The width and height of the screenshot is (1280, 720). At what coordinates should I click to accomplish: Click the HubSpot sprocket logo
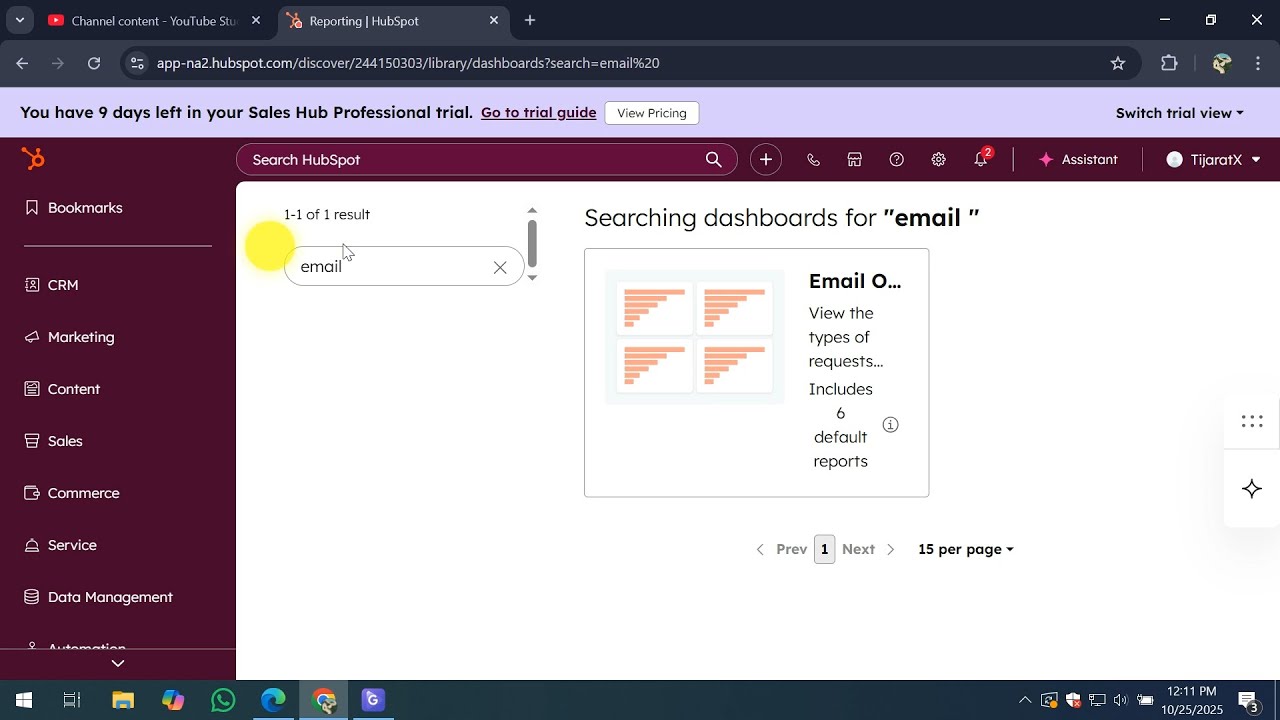[33, 159]
